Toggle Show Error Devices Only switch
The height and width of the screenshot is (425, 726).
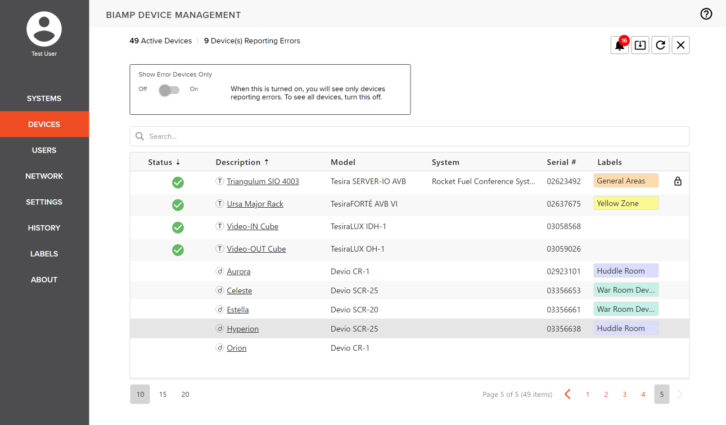point(168,89)
